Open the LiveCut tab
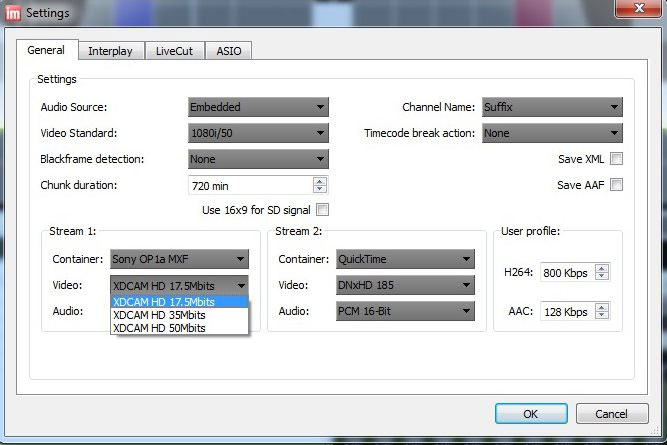 (174, 51)
